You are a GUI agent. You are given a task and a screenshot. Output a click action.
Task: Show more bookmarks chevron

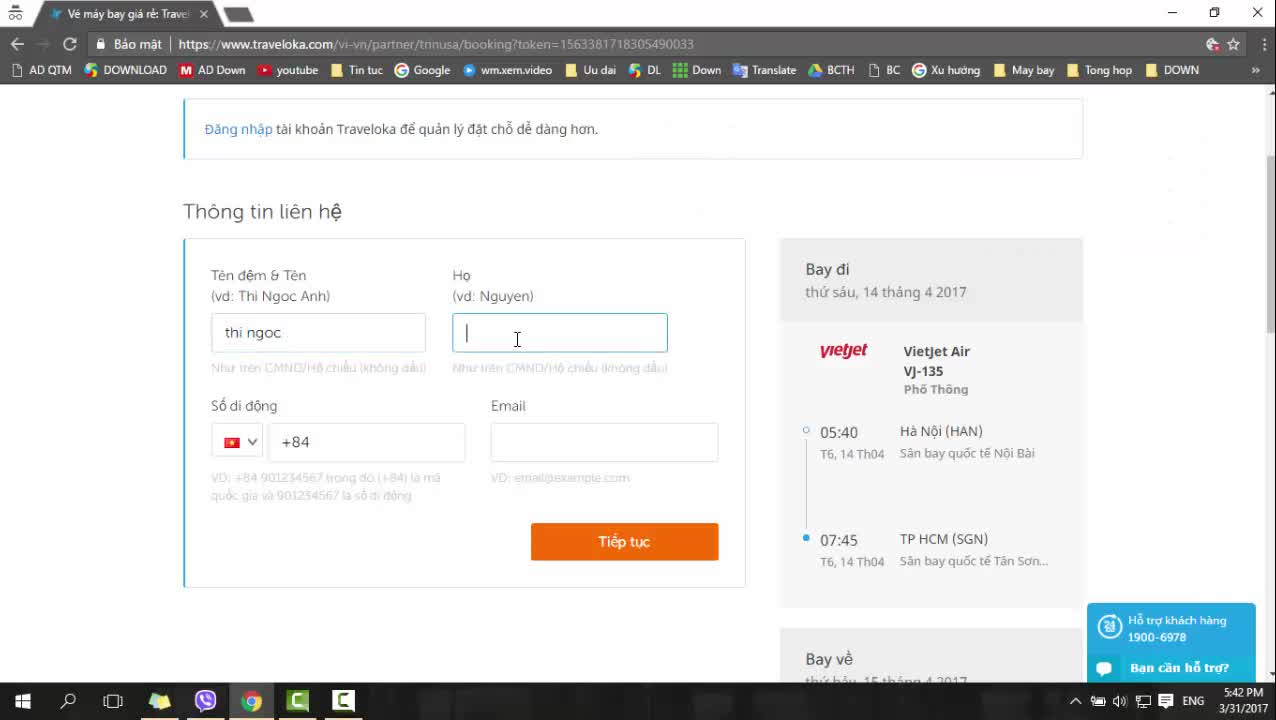pyautogui.click(x=1255, y=70)
